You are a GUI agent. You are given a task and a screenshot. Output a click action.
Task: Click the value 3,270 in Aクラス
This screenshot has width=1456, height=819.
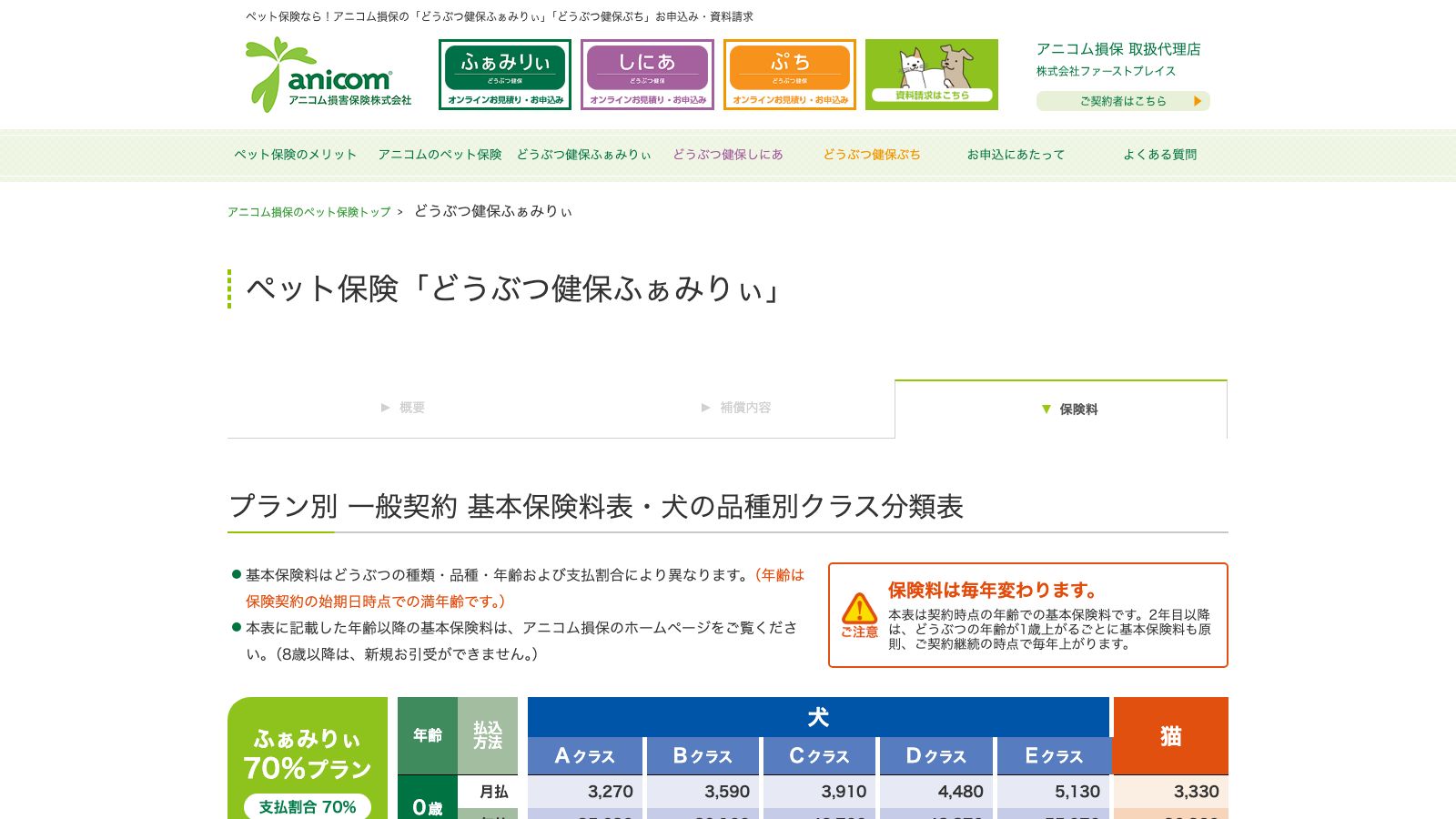(610, 792)
